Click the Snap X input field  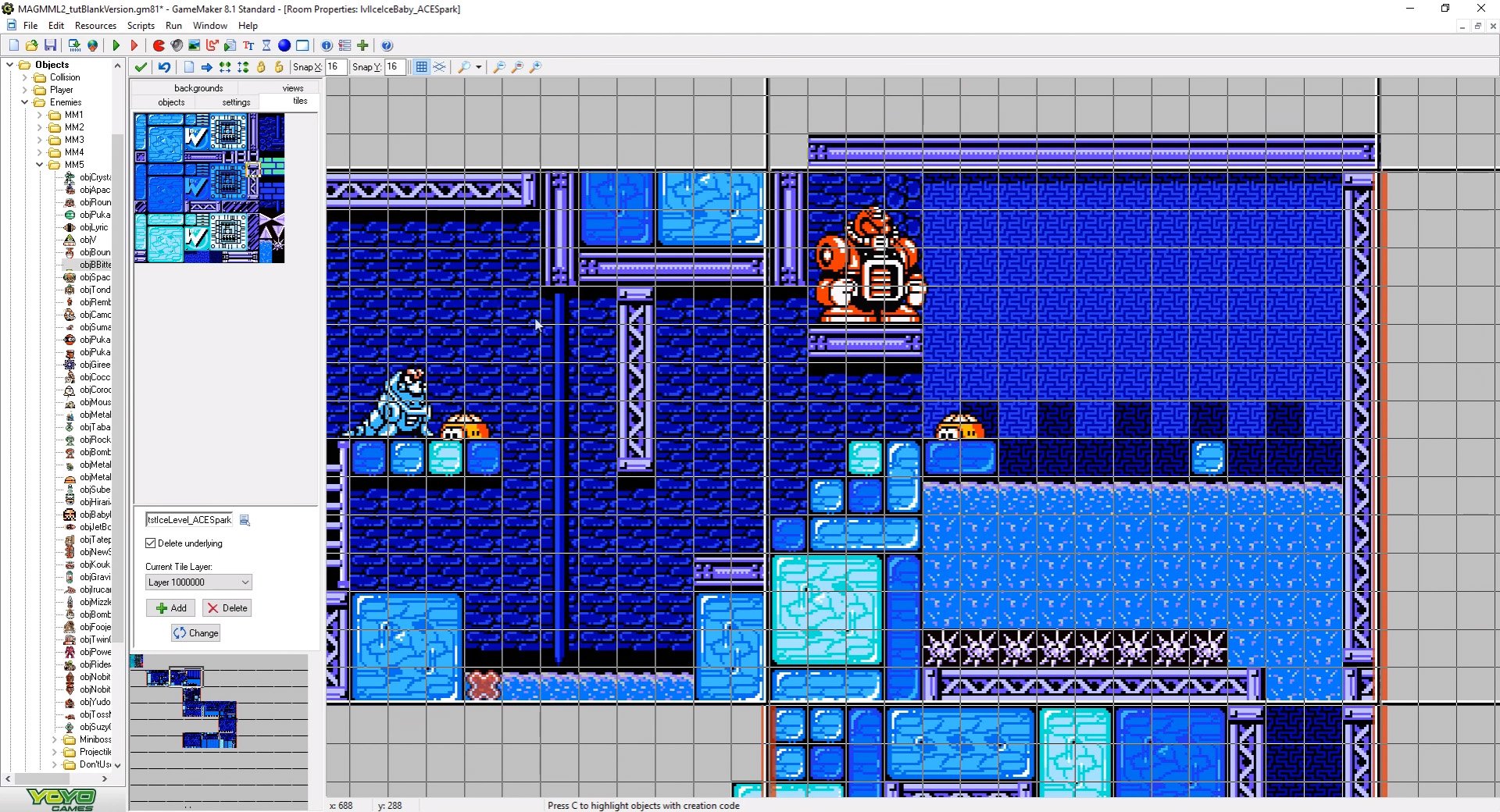click(335, 67)
